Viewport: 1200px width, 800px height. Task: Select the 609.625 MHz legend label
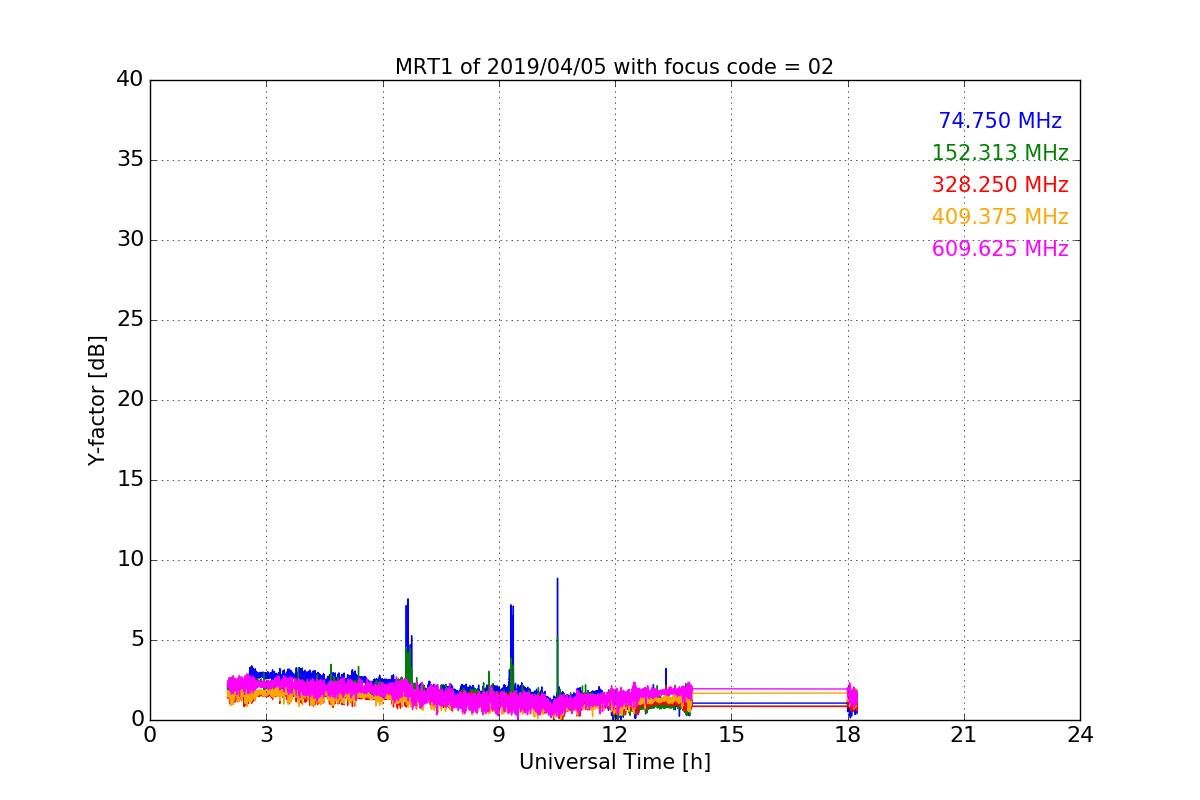[1000, 249]
